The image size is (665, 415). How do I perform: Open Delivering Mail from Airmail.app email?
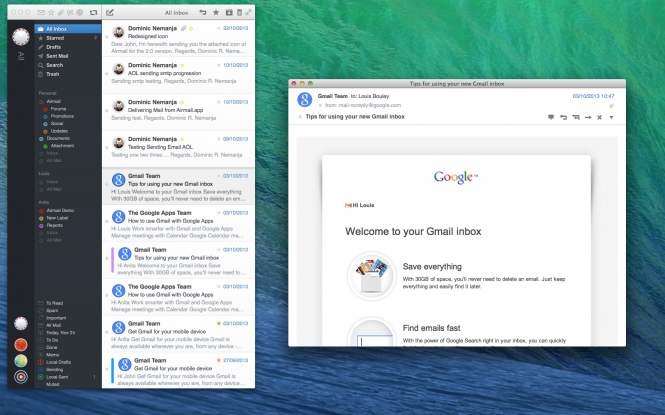point(179,112)
